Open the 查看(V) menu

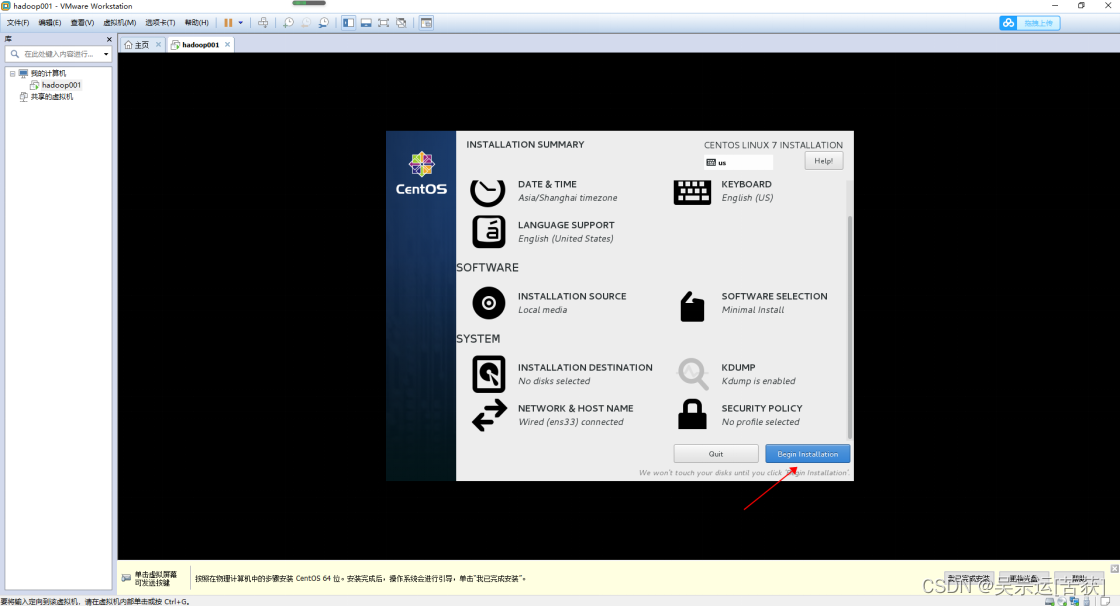coord(82,23)
